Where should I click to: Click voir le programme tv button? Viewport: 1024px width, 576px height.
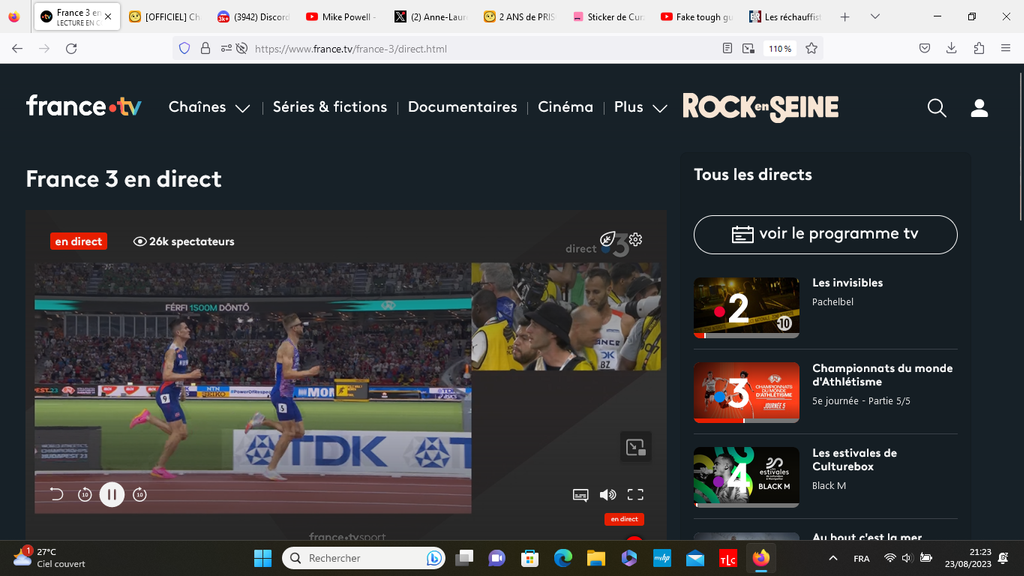[x=825, y=234]
